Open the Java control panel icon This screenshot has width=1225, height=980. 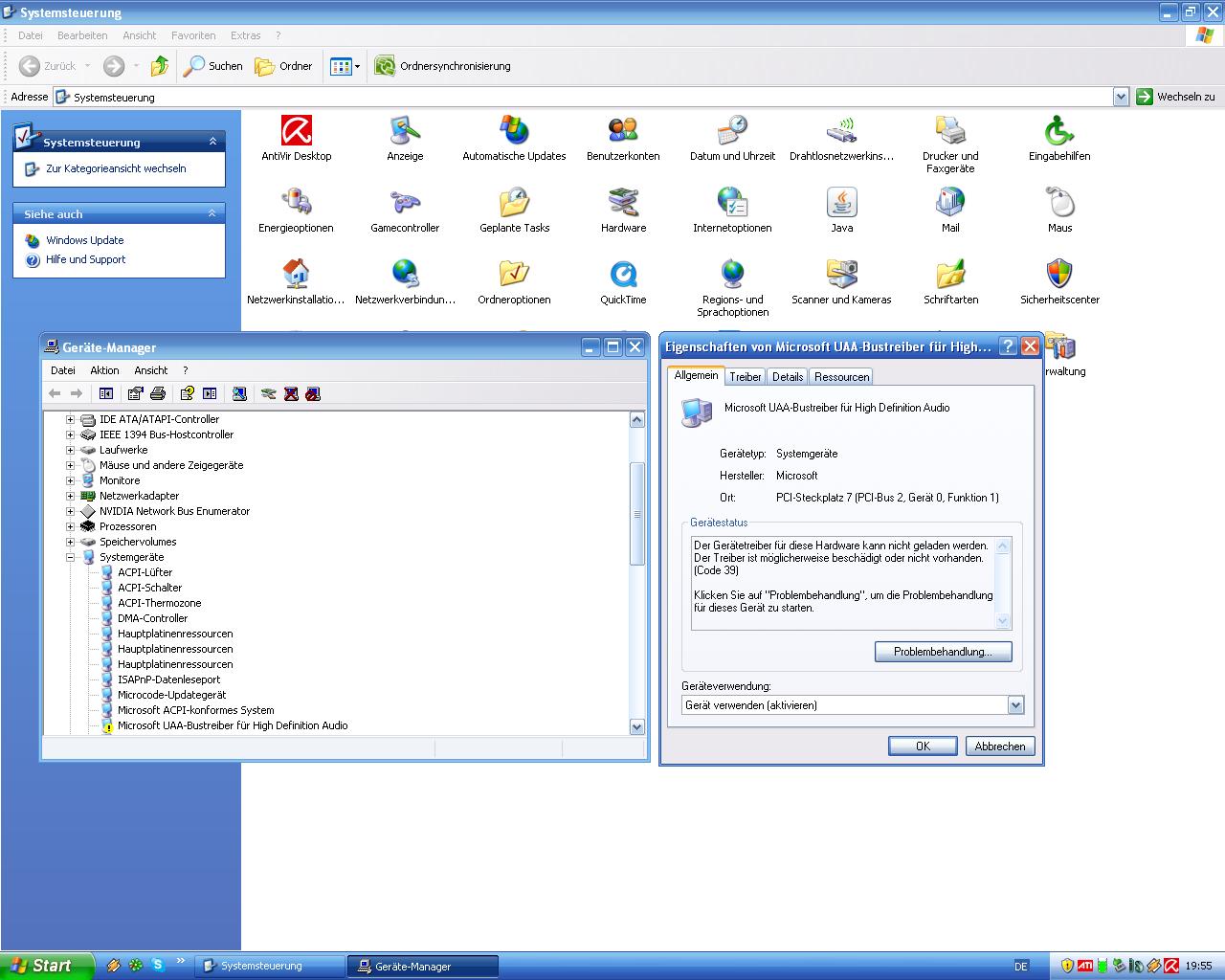841,210
